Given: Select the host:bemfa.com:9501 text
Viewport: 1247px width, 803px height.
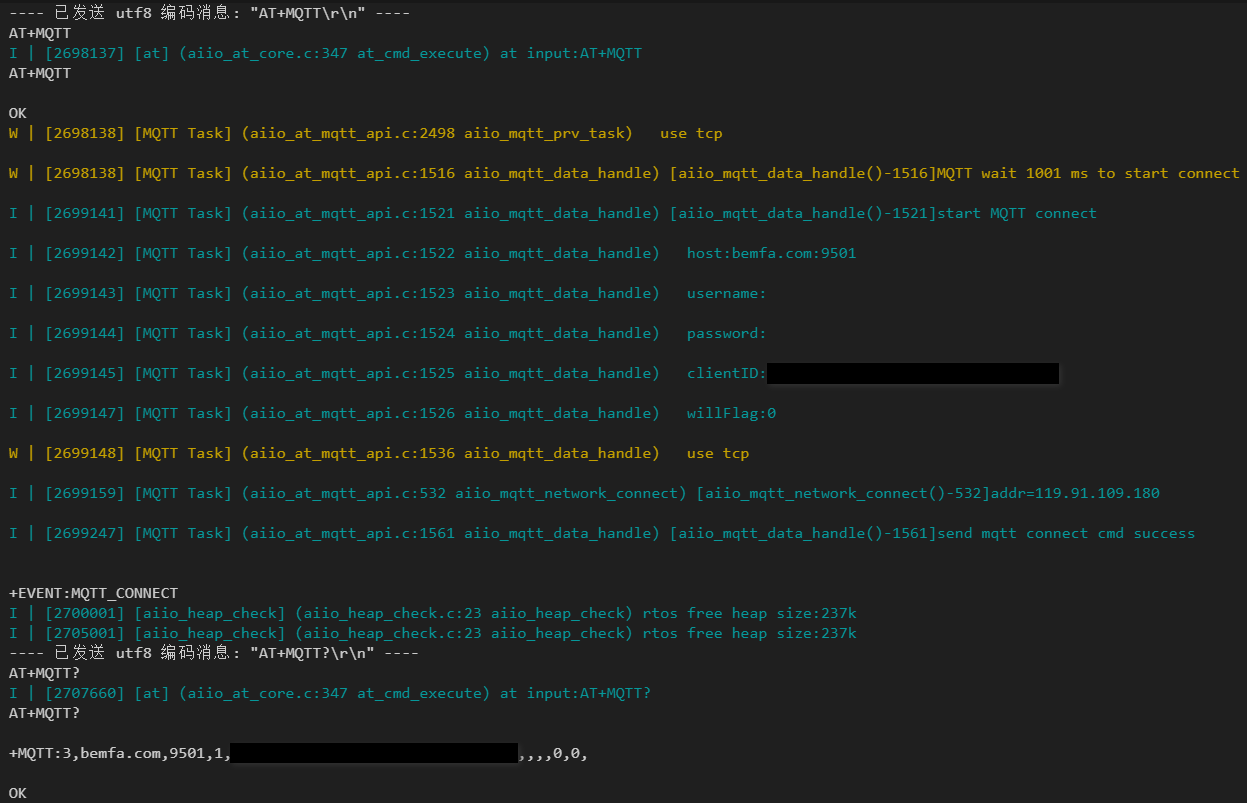Looking at the screenshot, I should pos(771,253).
